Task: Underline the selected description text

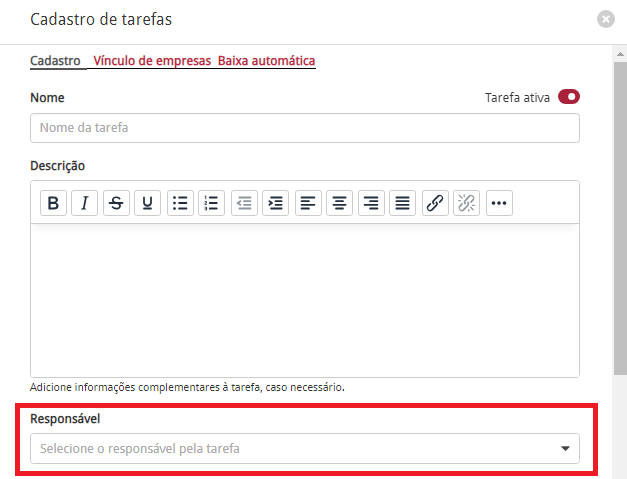Action: (148, 203)
